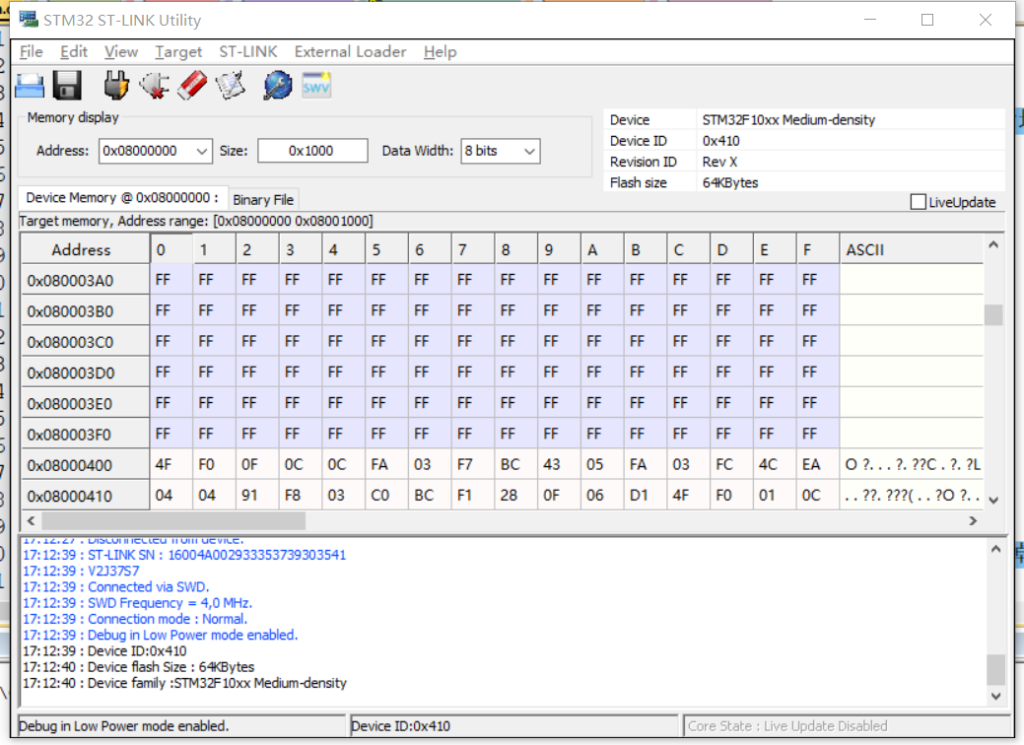Click the memory grid vertical scrollbar thumb
This screenshot has width=1024, height=745.
point(993,315)
